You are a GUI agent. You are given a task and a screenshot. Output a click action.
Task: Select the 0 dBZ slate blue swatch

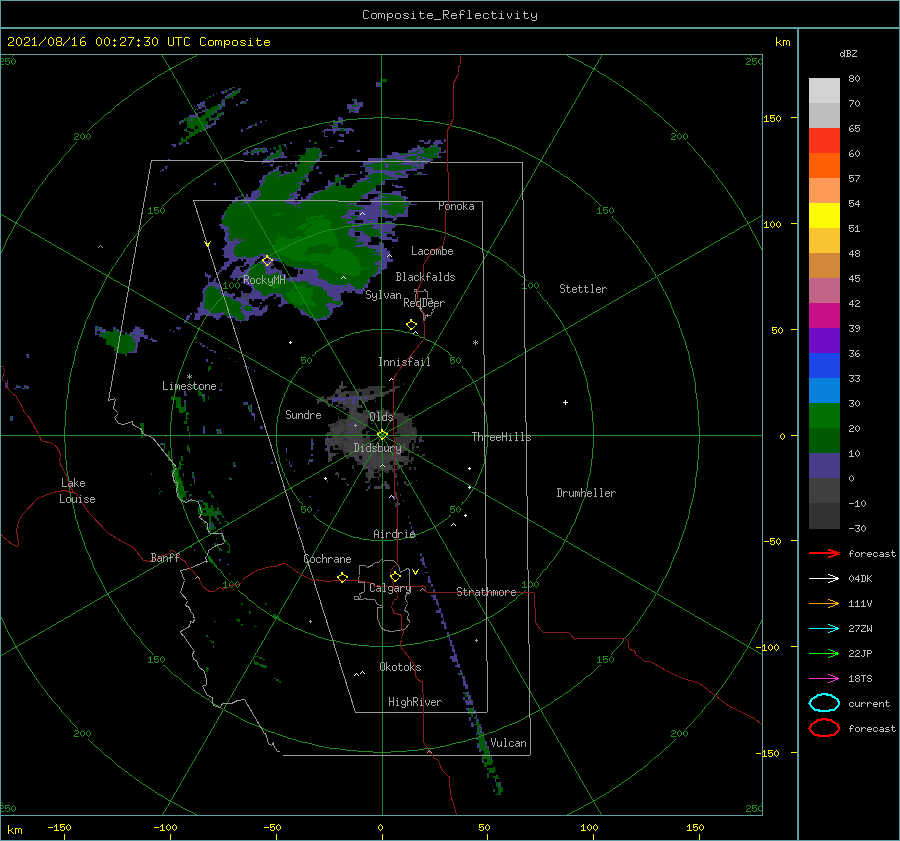click(x=824, y=465)
